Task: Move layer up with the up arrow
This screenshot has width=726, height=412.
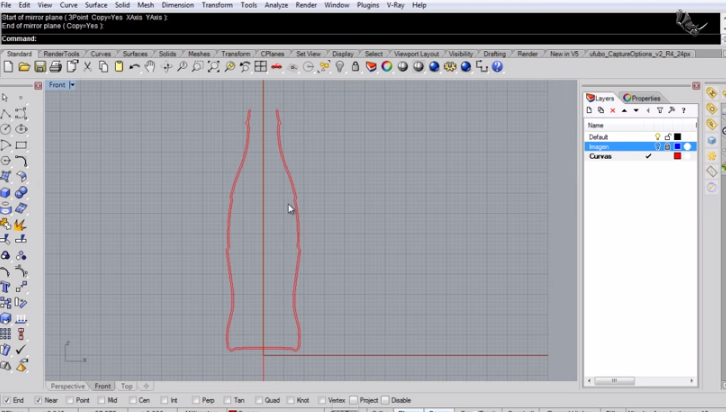Action: (624, 110)
